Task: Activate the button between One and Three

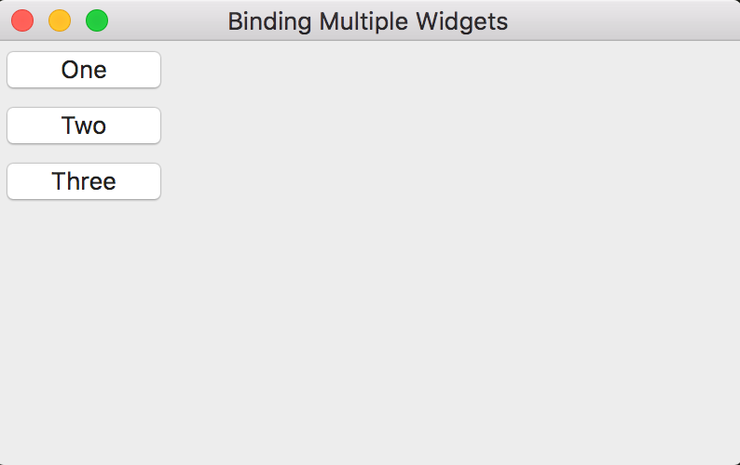Action: pos(84,126)
